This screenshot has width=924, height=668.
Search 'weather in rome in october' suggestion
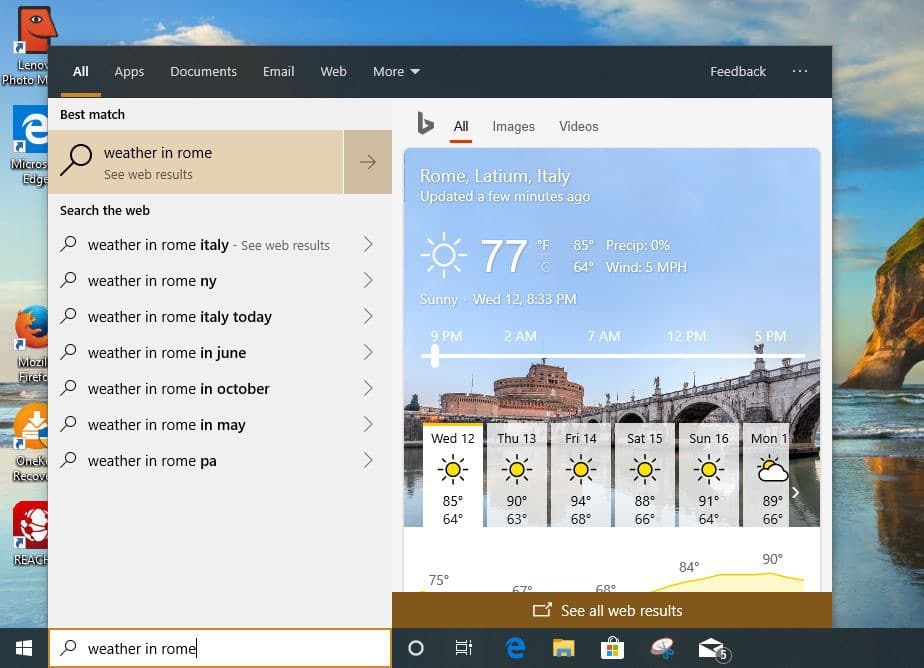point(179,389)
